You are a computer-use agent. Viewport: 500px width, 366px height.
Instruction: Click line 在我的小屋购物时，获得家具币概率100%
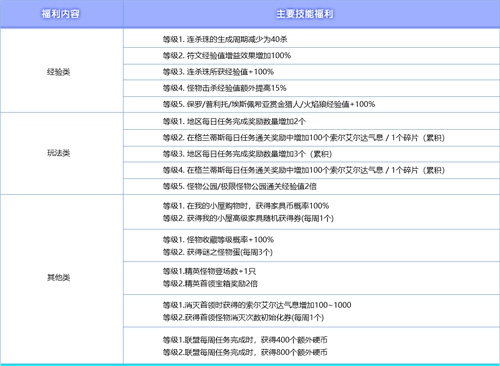(246, 206)
